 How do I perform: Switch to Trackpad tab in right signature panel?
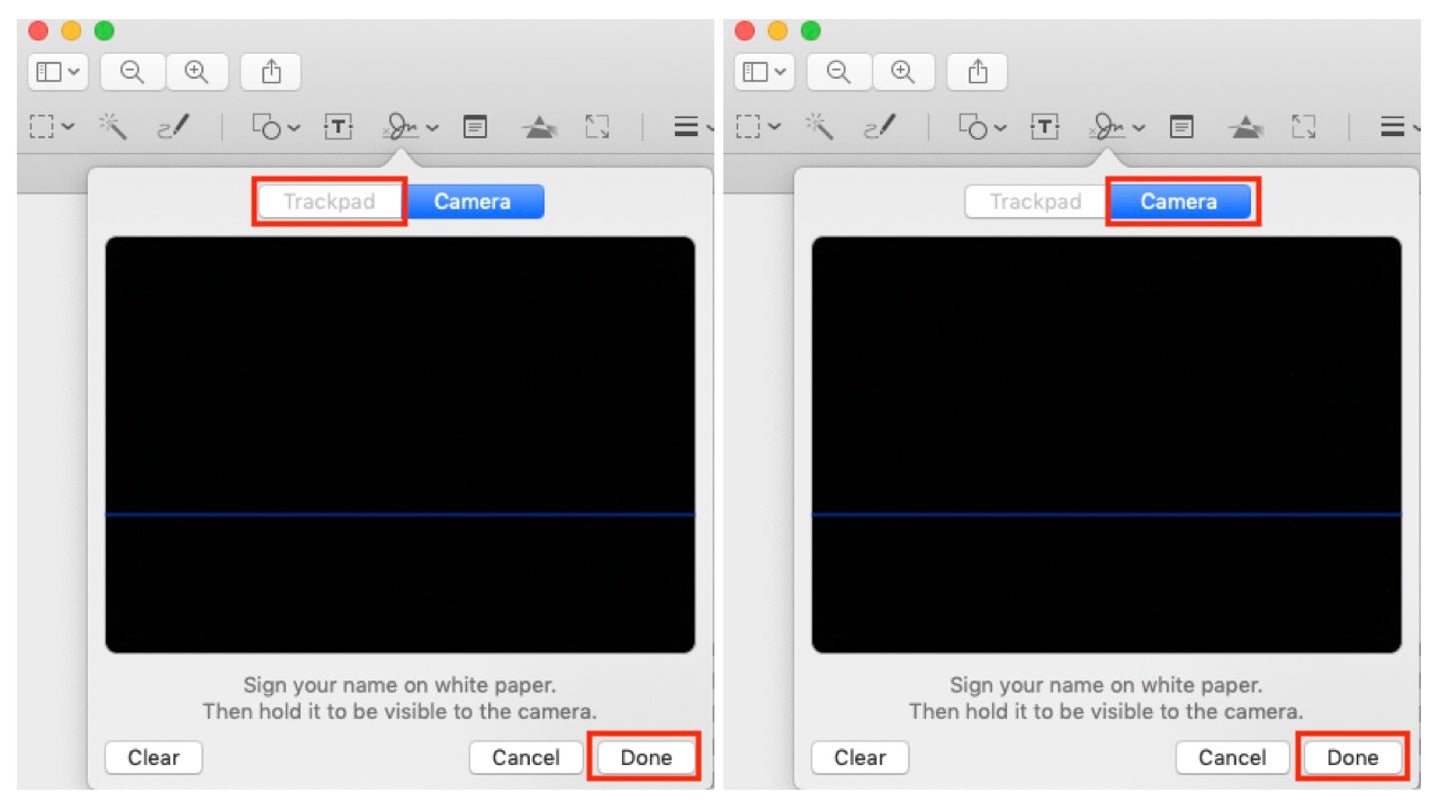1035,202
